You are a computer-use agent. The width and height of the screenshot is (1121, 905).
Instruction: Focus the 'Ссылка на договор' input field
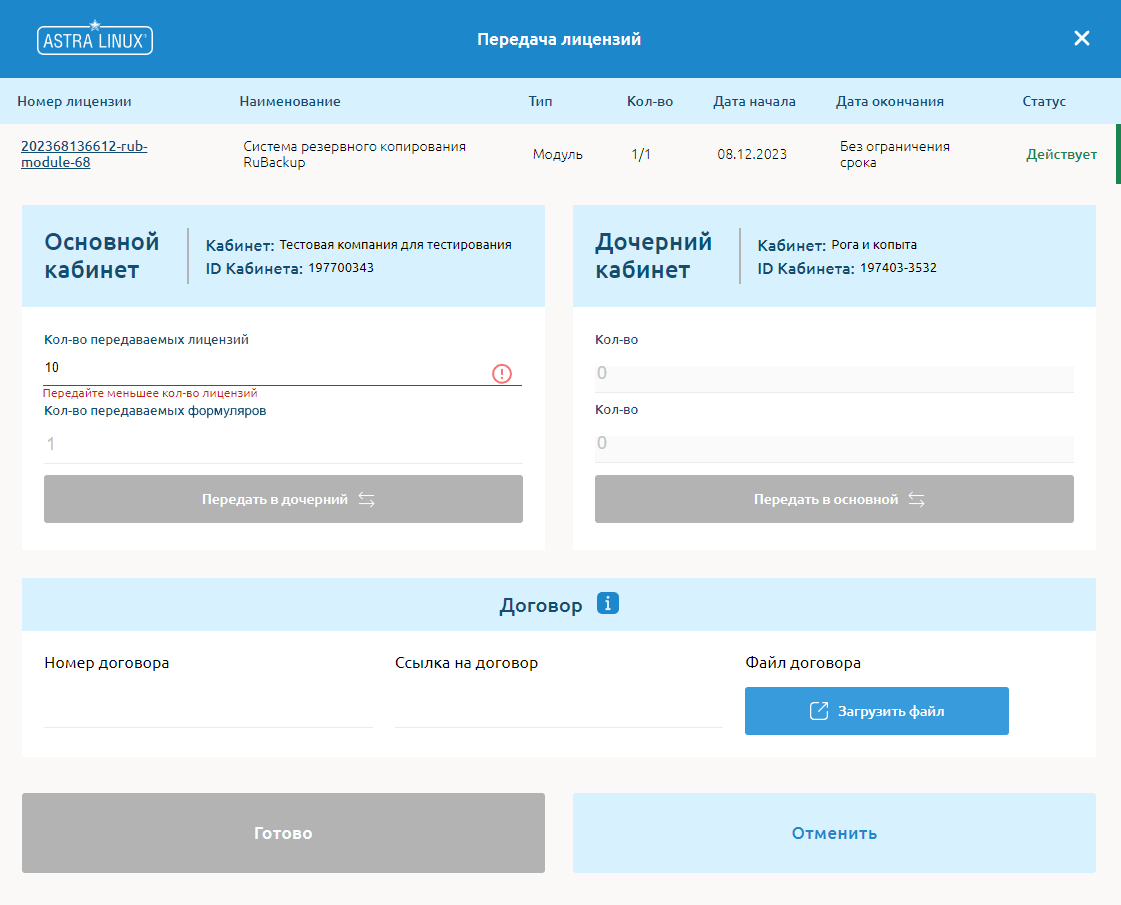click(558, 708)
